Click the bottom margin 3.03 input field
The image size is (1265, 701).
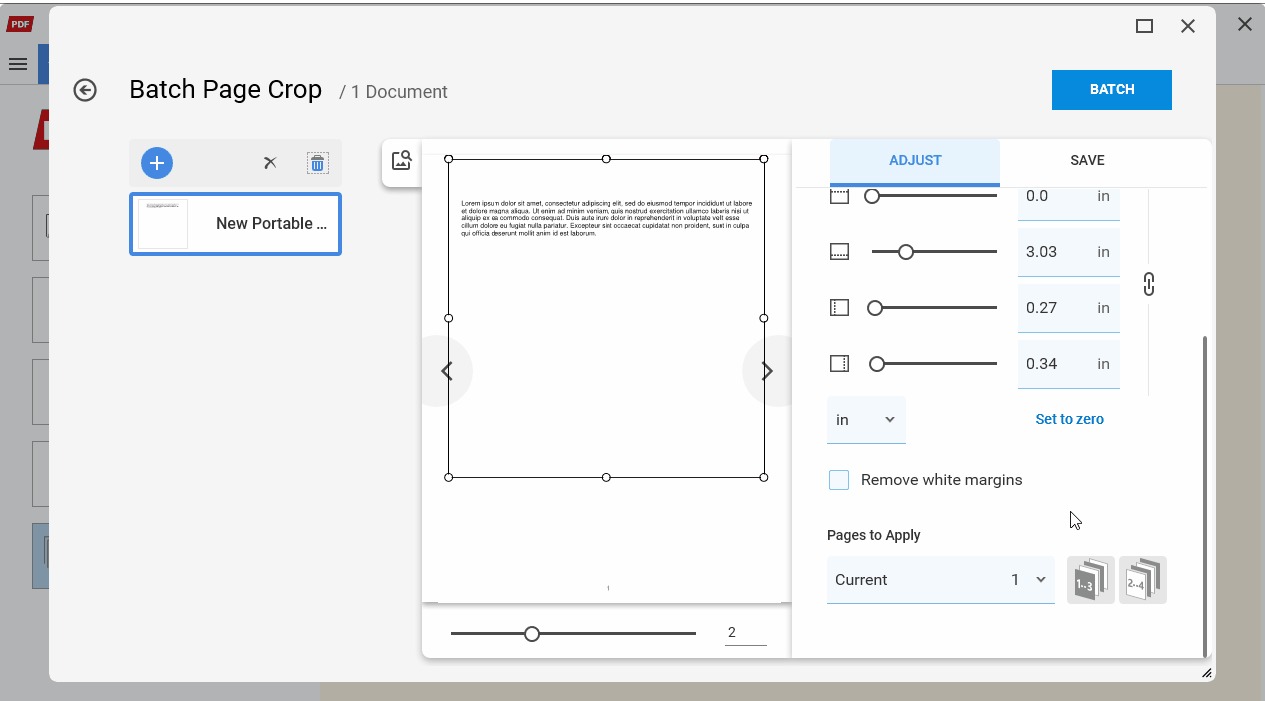tap(1068, 252)
